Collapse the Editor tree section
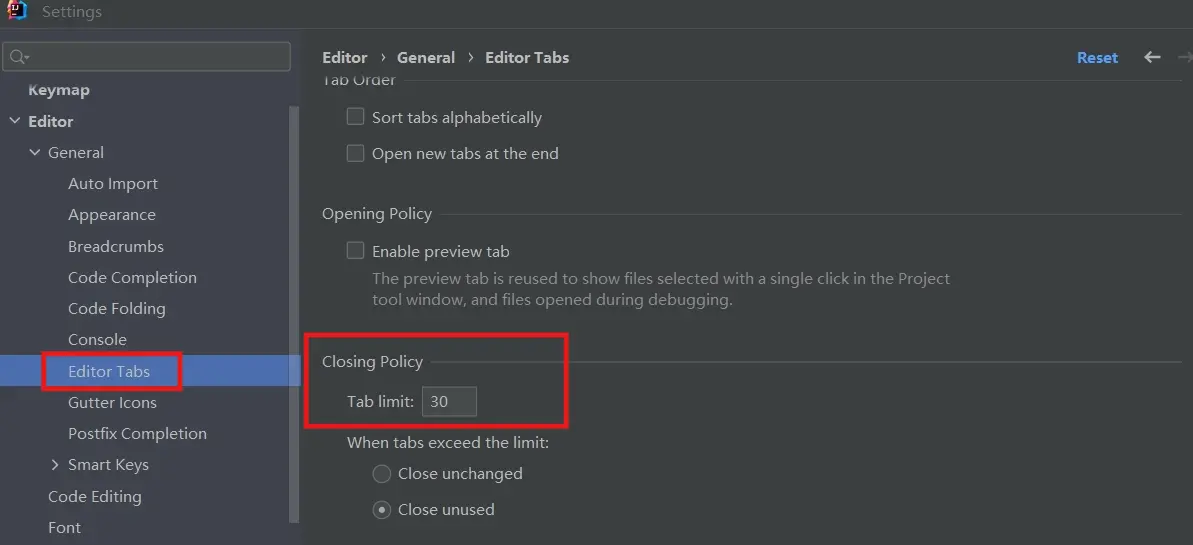Viewport: 1193px width, 545px height. 14,121
